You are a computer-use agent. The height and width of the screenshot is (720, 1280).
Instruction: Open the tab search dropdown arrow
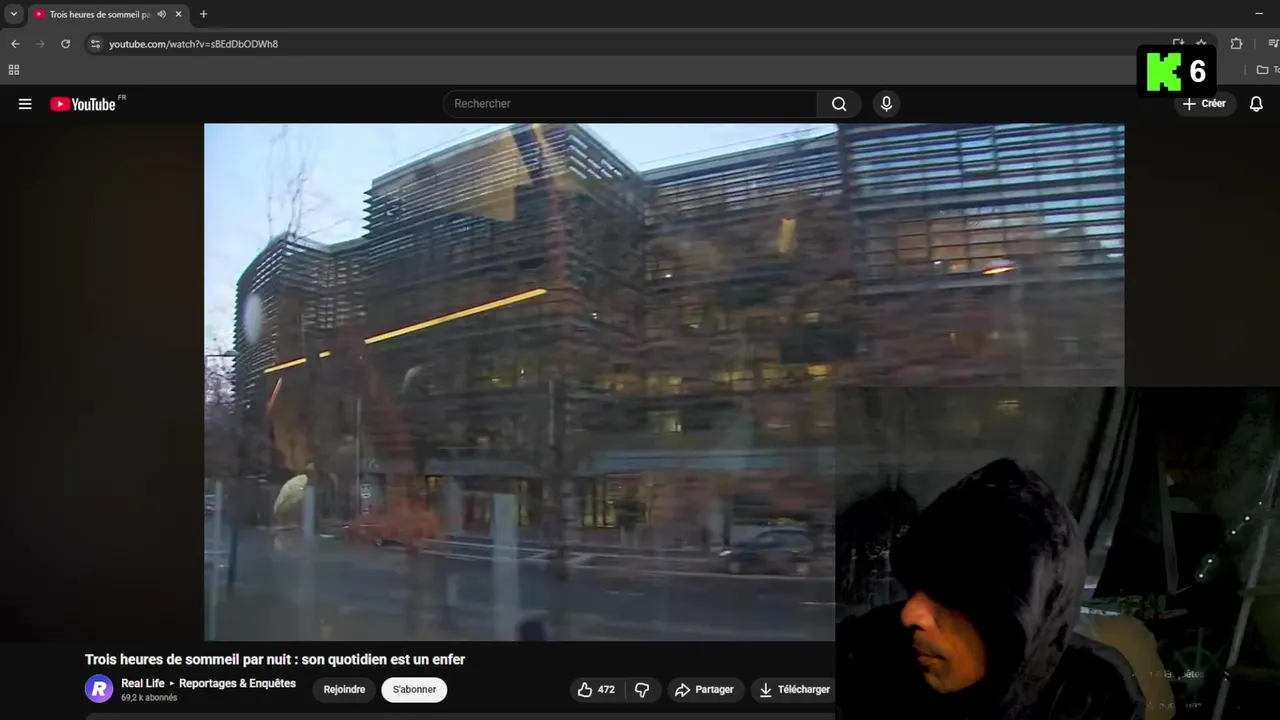[13, 14]
